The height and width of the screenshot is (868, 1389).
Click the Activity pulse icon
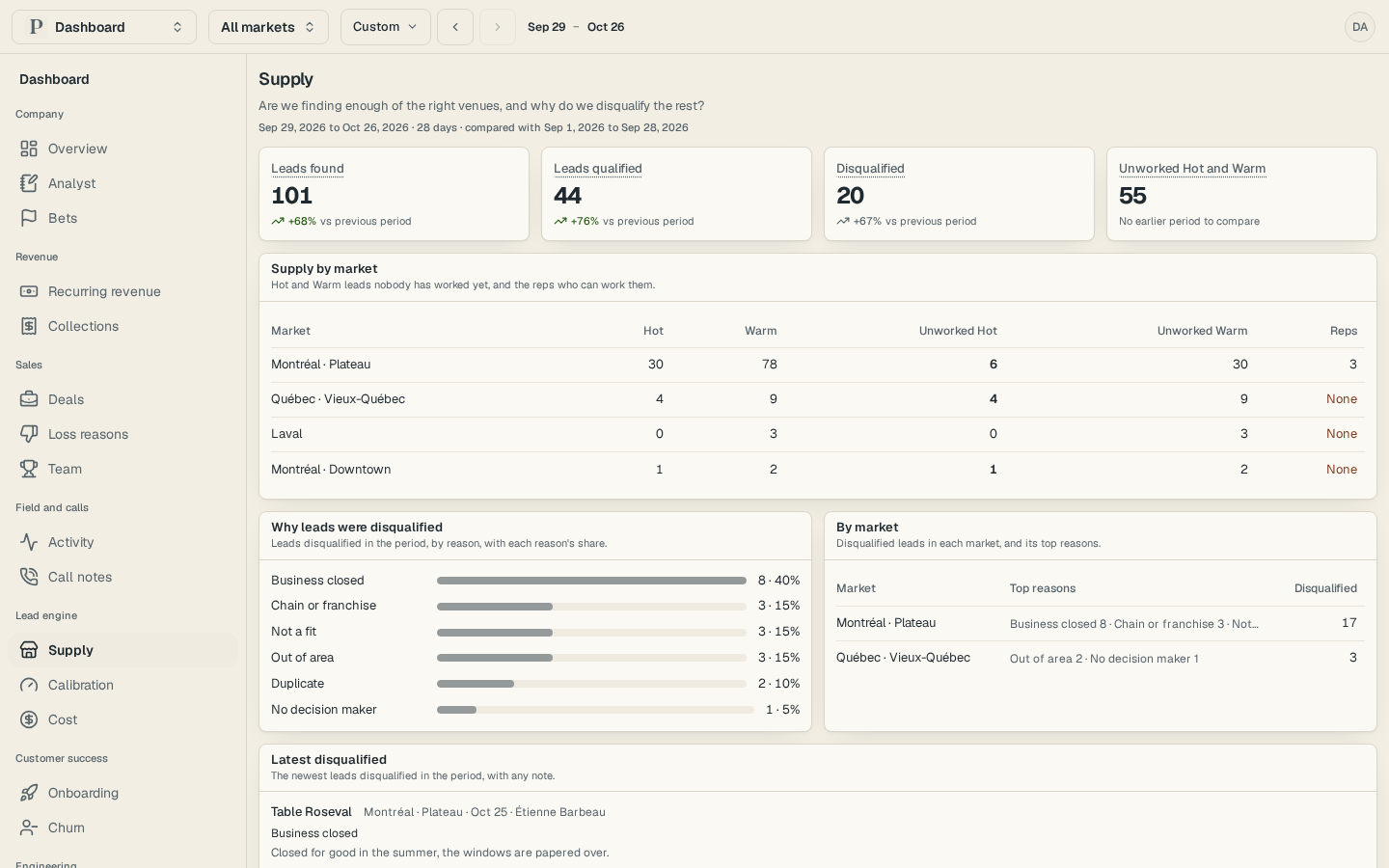pyautogui.click(x=29, y=542)
